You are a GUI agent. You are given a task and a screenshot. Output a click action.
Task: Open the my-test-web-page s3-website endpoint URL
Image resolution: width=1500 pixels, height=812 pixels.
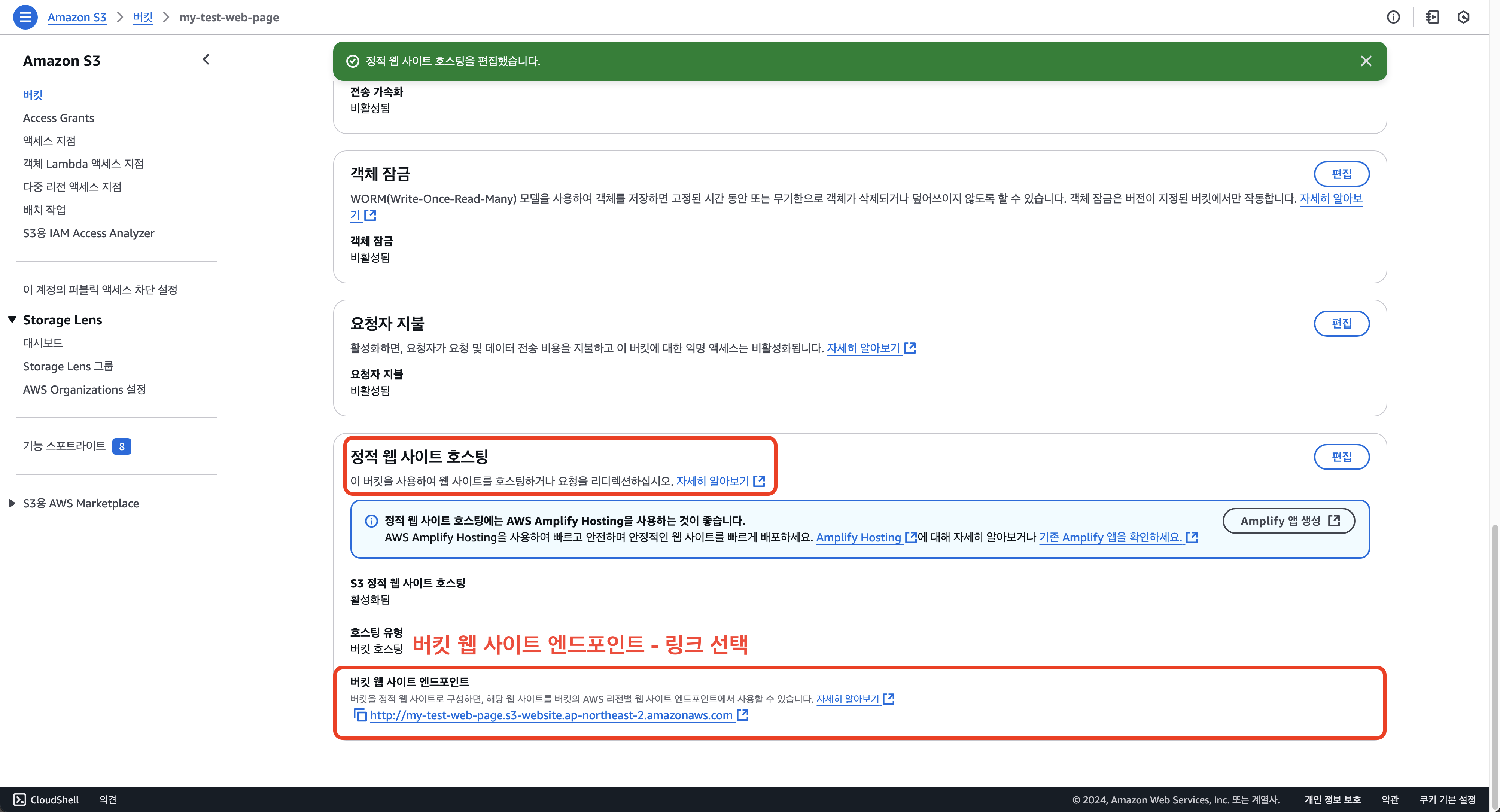pyautogui.click(x=559, y=715)
